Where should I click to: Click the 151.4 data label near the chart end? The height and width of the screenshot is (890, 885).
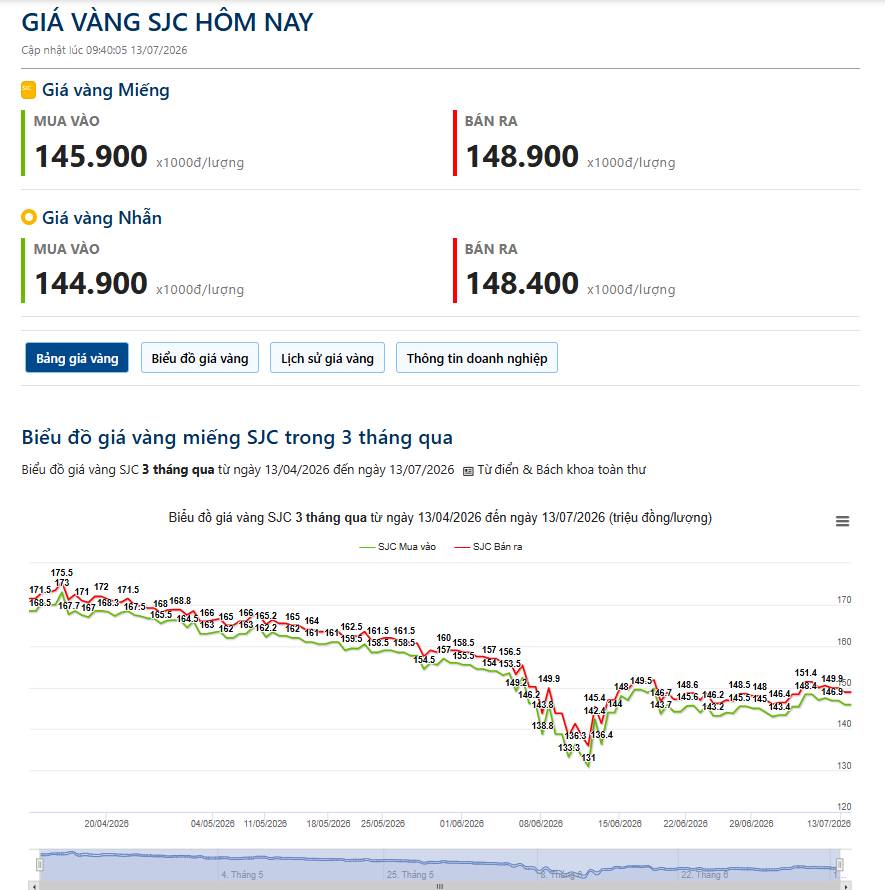coord(806,673)
